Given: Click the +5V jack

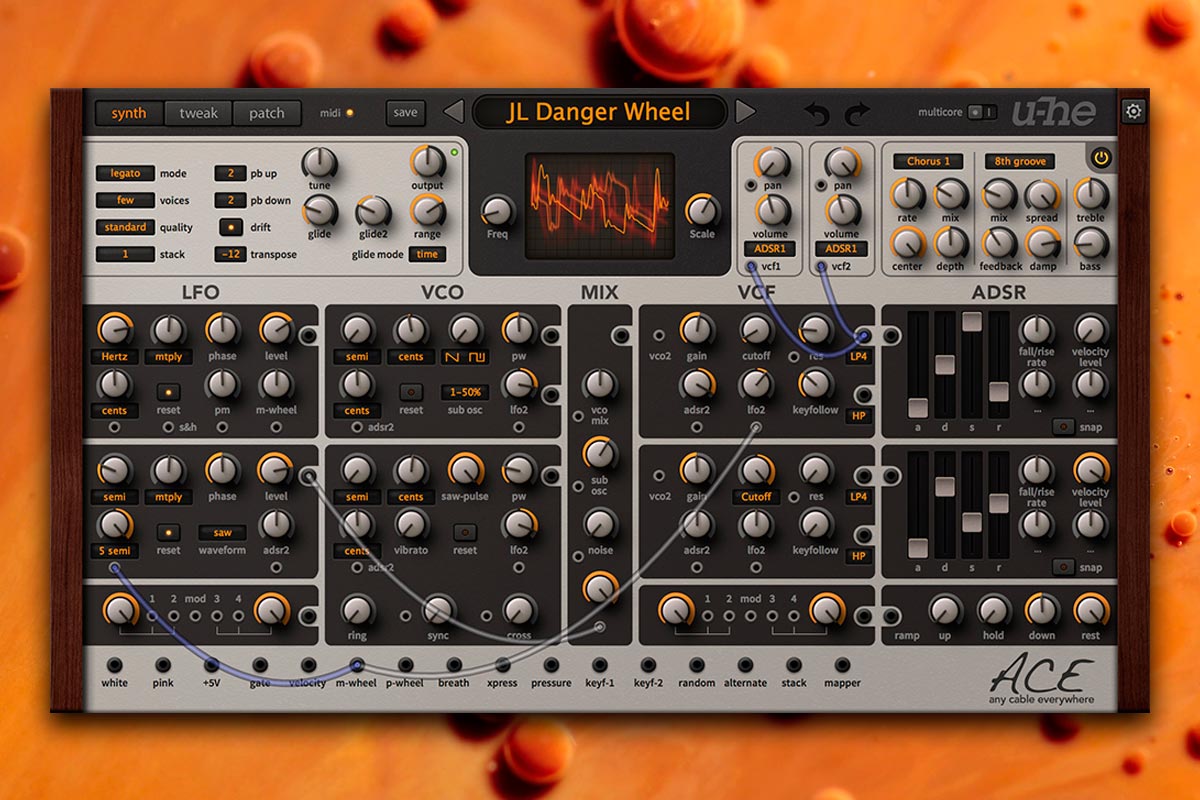Looking at the screenshot, I should (x=211, y=664).
